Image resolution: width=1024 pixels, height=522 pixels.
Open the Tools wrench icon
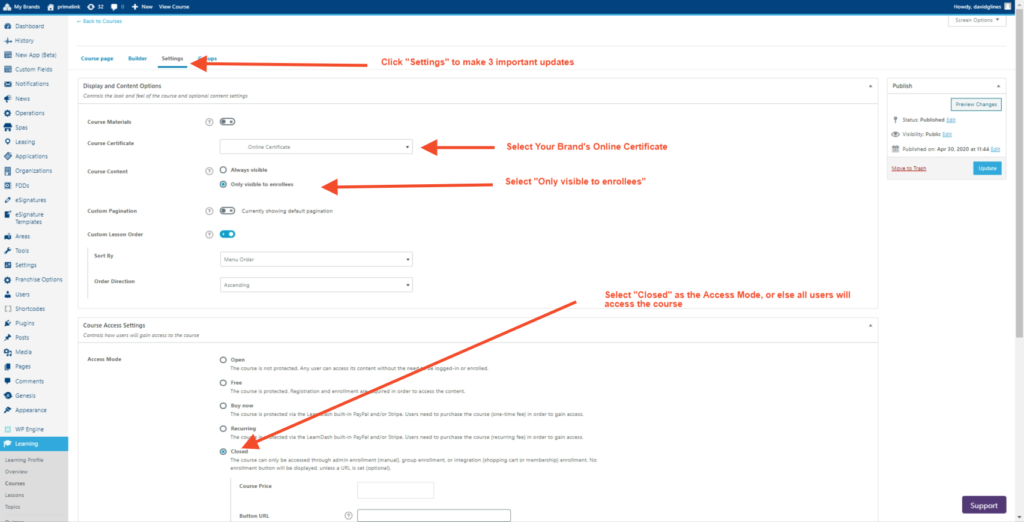pyautogui.click(x=8, y=251)
